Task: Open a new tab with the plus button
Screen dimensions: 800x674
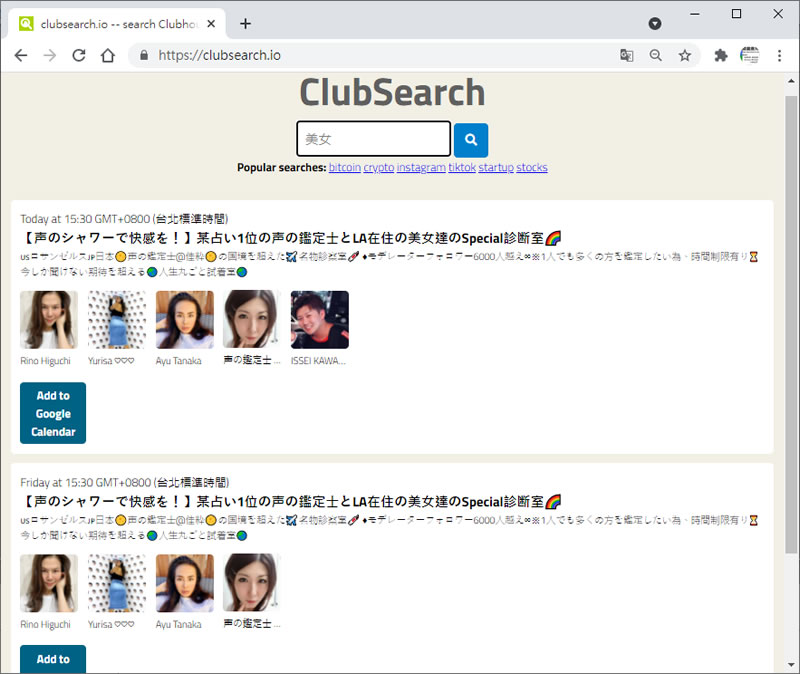Action: pyautogui.click(x=246, y=23)
